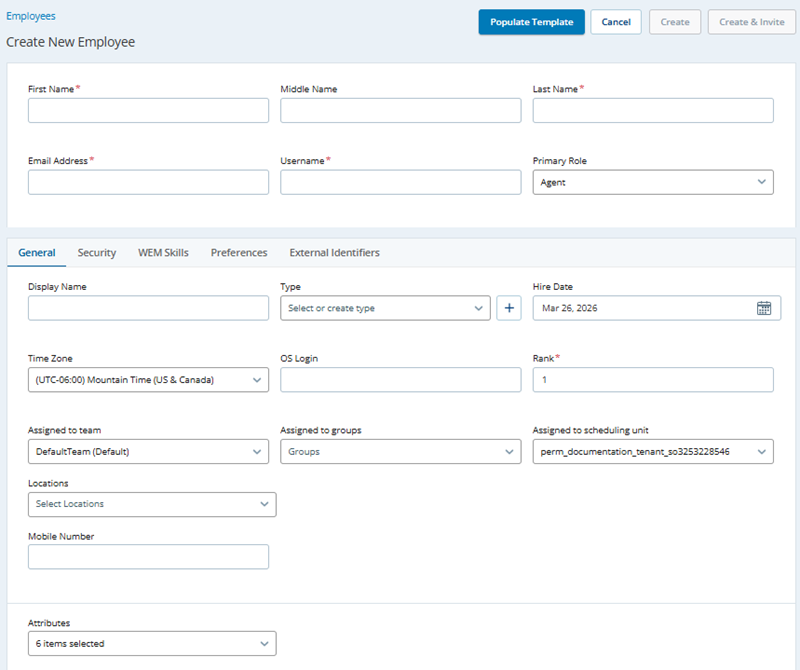Go to the Preferences tab

pyautogui.click(x=239, y=253)
